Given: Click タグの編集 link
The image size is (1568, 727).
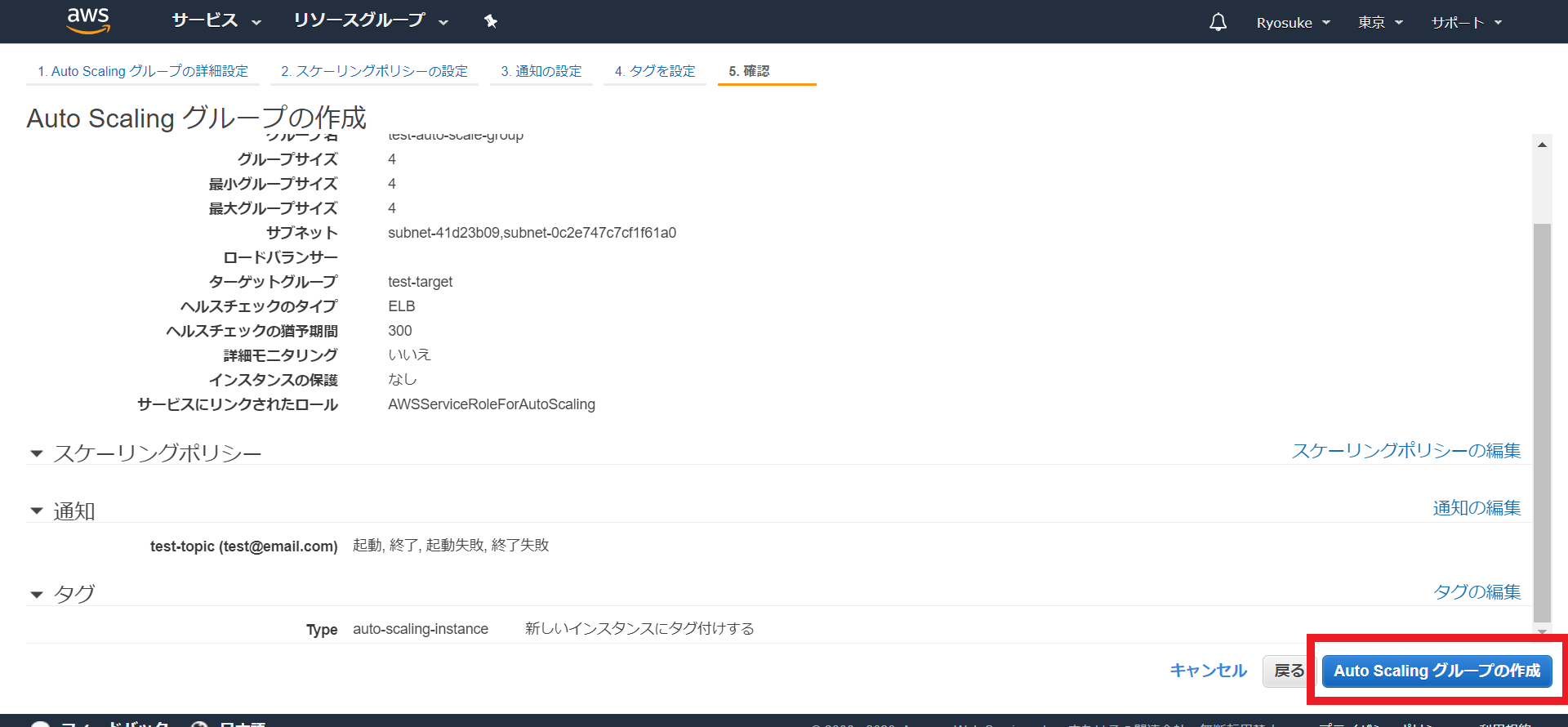Looking at the screenshot, I should (x=1477, y=592).
